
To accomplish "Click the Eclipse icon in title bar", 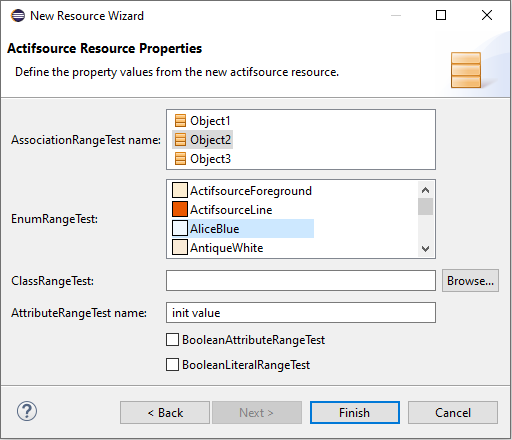I will (18, 16).
